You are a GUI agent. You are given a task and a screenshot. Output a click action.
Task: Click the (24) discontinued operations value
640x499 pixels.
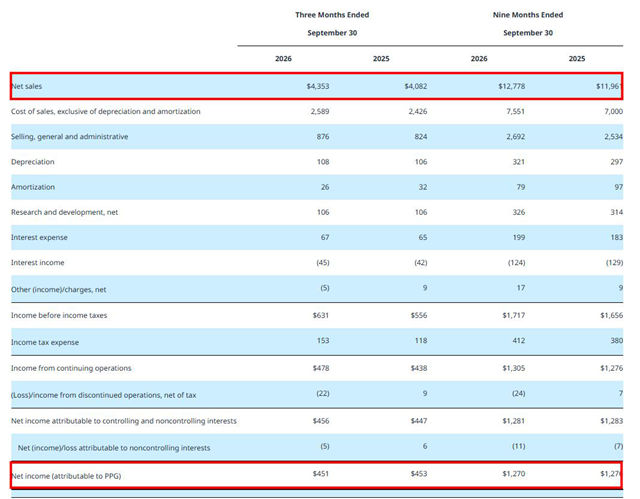pyautogui.click(x=519, y=394)
